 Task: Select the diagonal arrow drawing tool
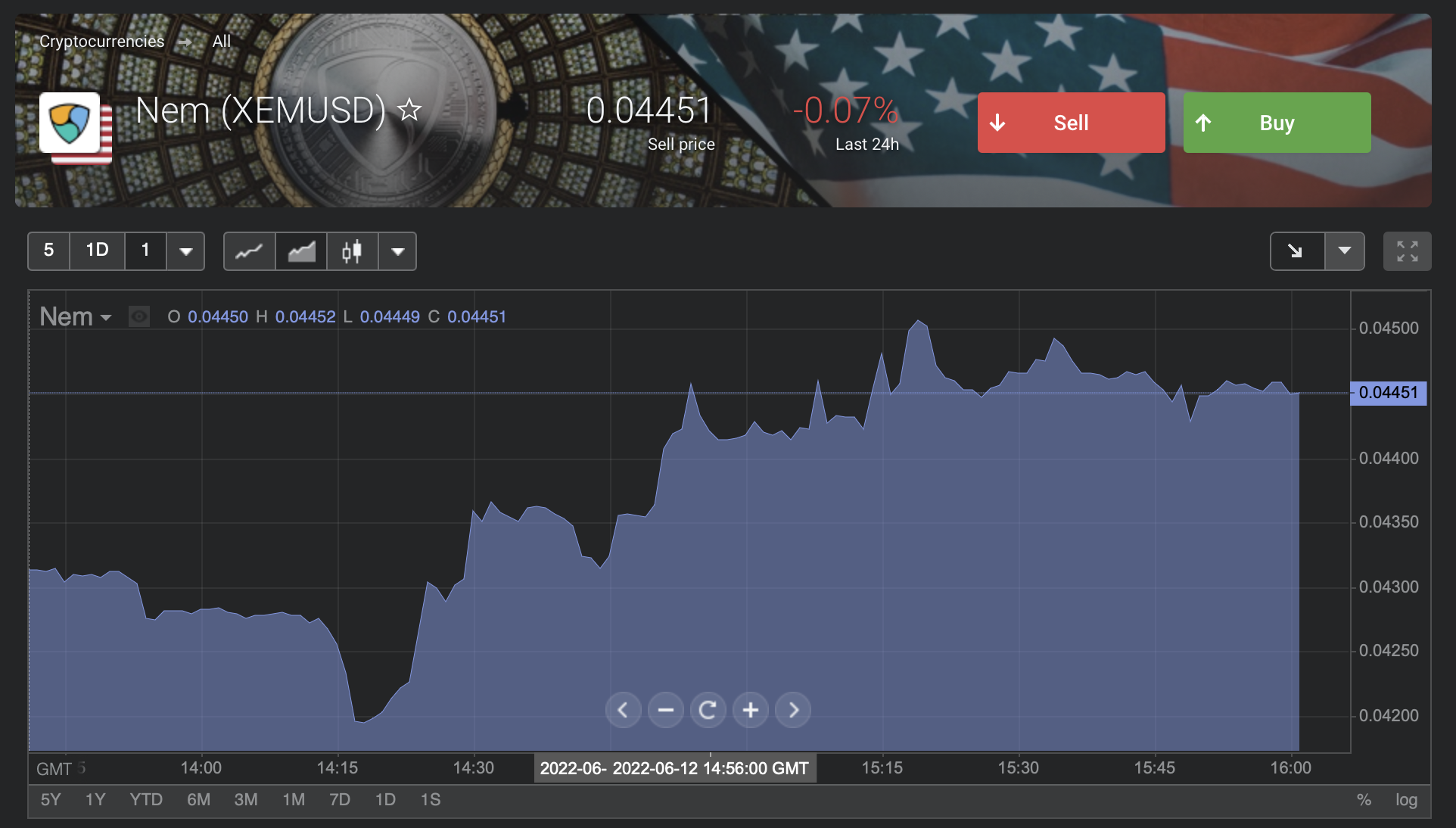click(1296, 251)
